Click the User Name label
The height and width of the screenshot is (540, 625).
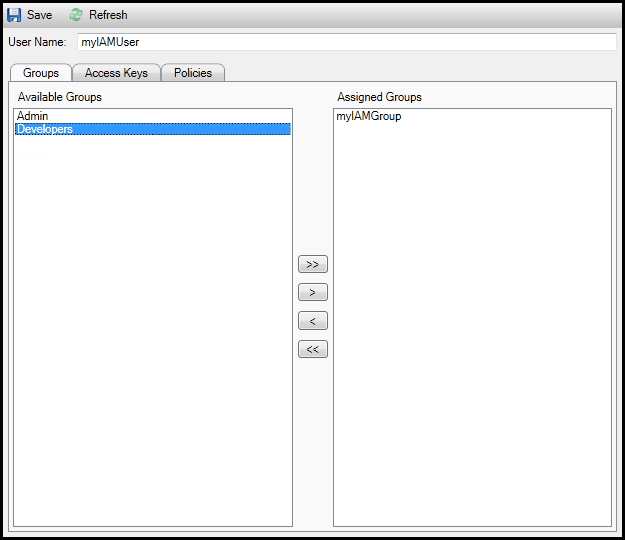(x=37, y=42)
